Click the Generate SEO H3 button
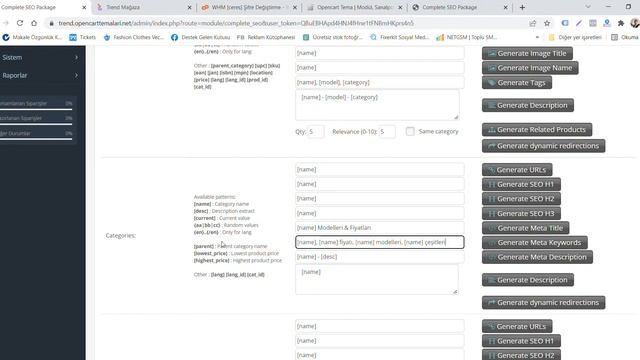 click(x=521, y=213)
